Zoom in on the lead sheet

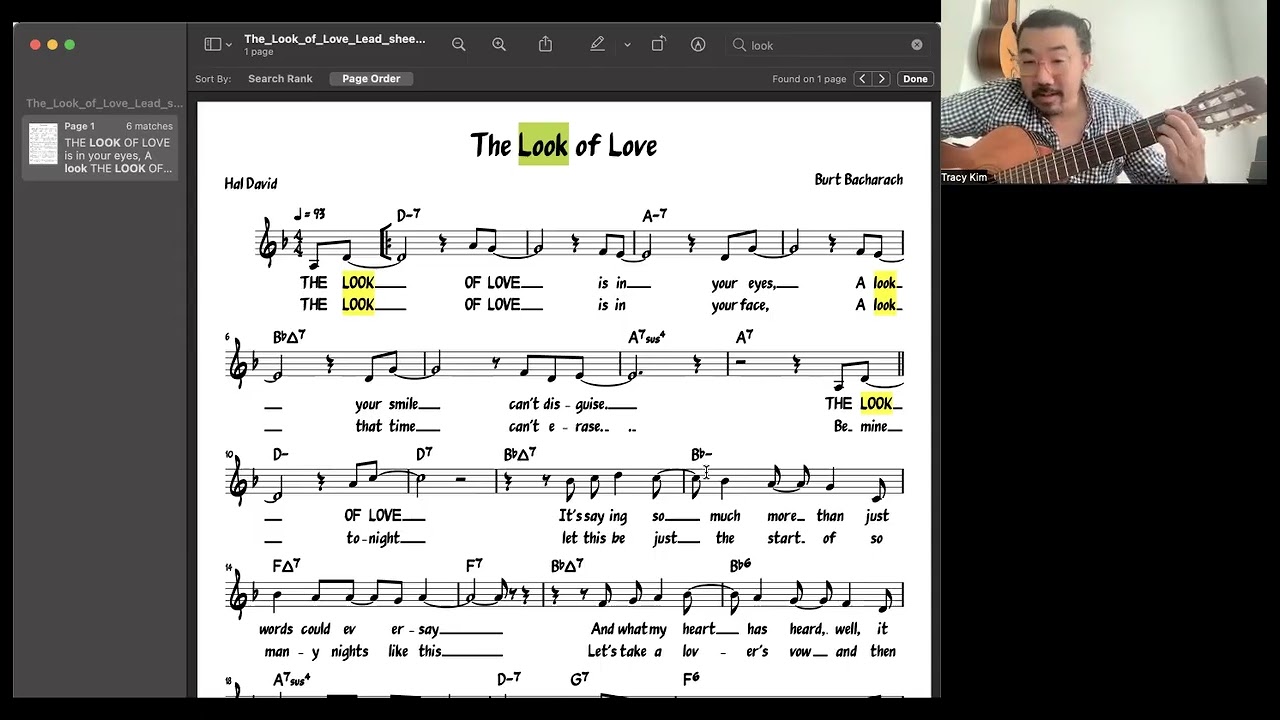(x=499, y=44)
